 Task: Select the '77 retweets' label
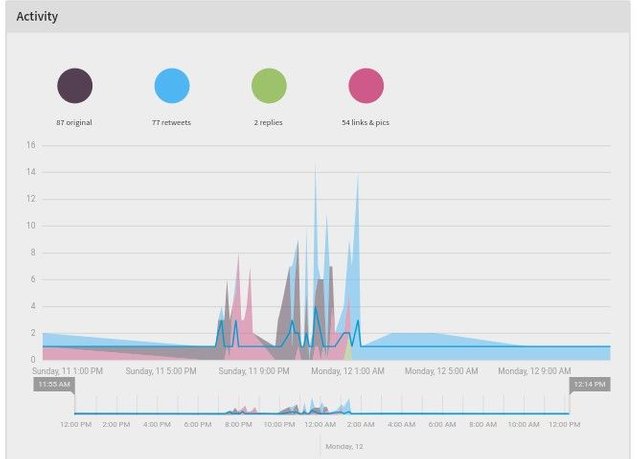(171, 122)
